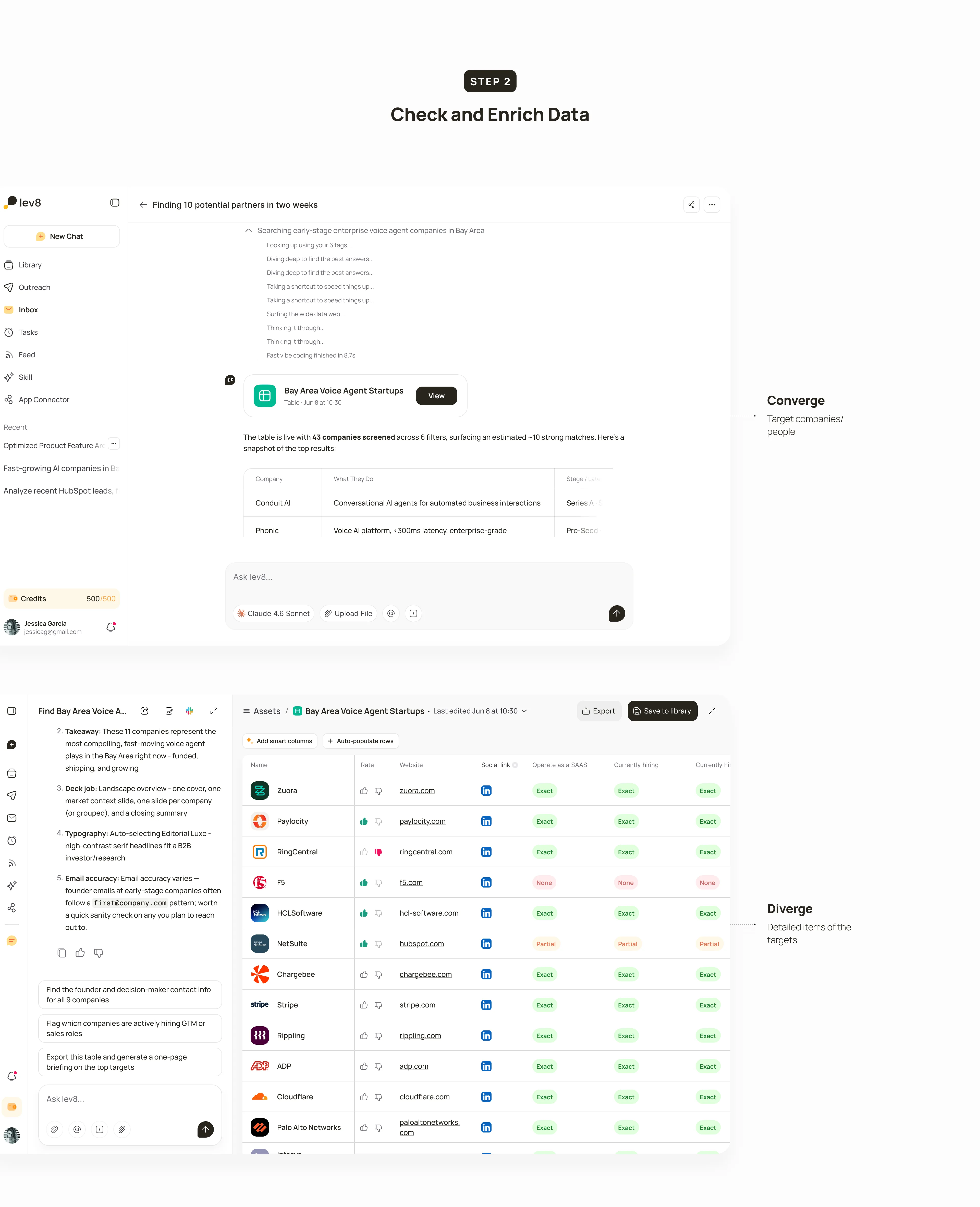
Task: Rate Zuora with thumbs up
Action: pos(364,790)
